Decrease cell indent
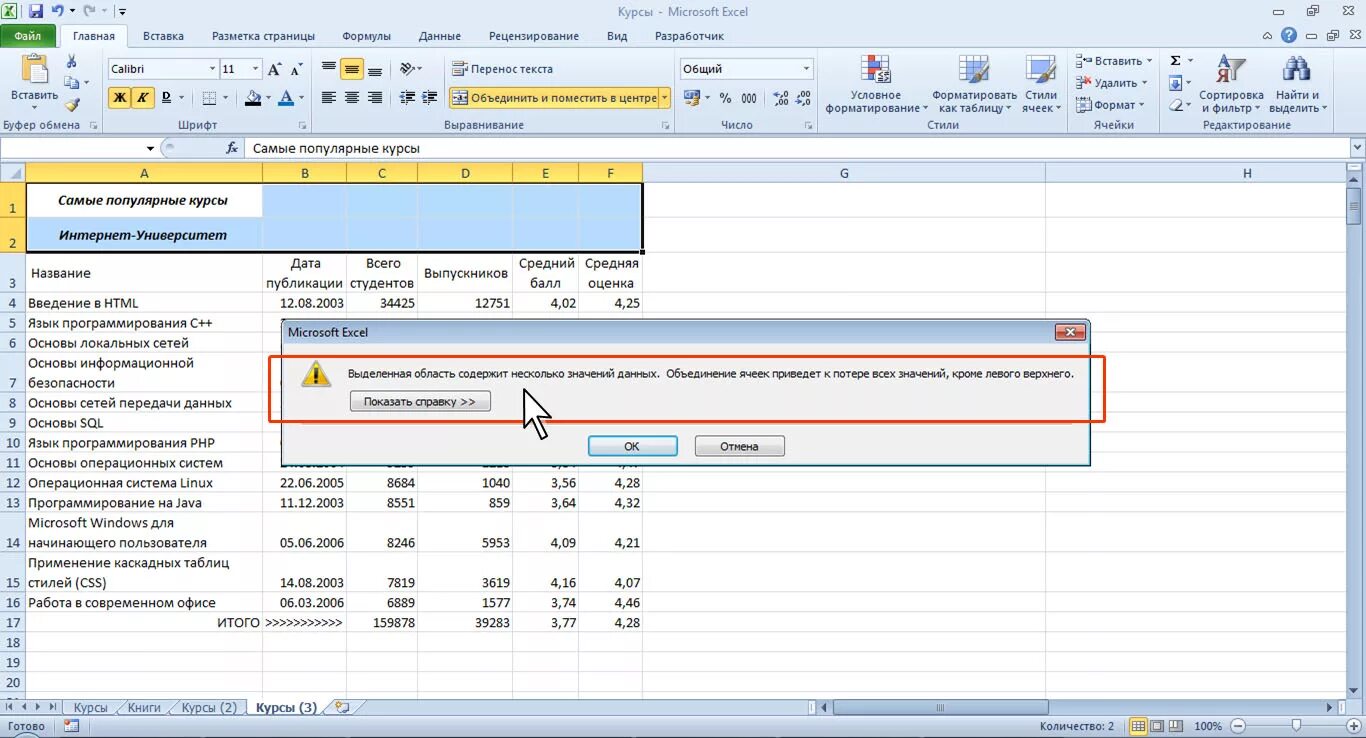The image size is (1366, 738). point(407,98)
